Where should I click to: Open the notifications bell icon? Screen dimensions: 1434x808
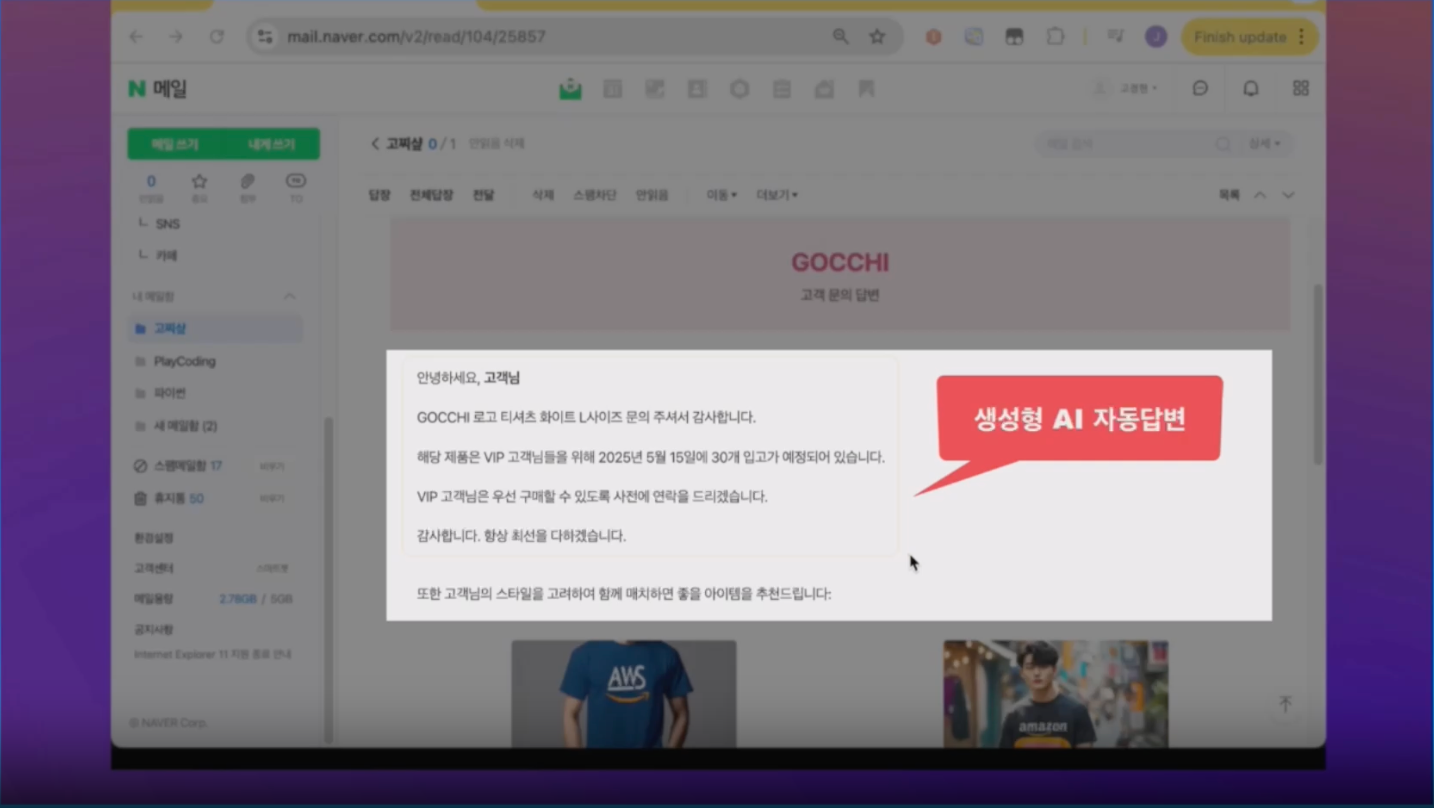1251,88
